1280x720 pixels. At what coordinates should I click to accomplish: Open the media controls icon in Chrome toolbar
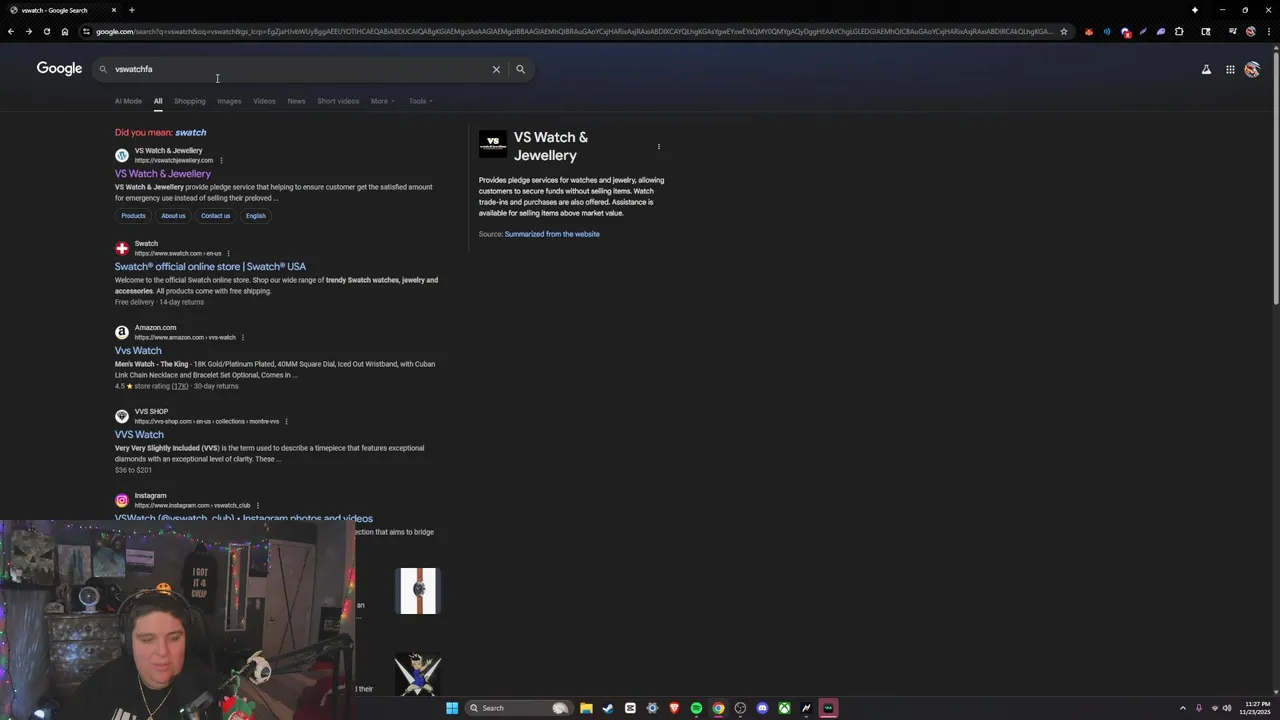[1233, 32]
